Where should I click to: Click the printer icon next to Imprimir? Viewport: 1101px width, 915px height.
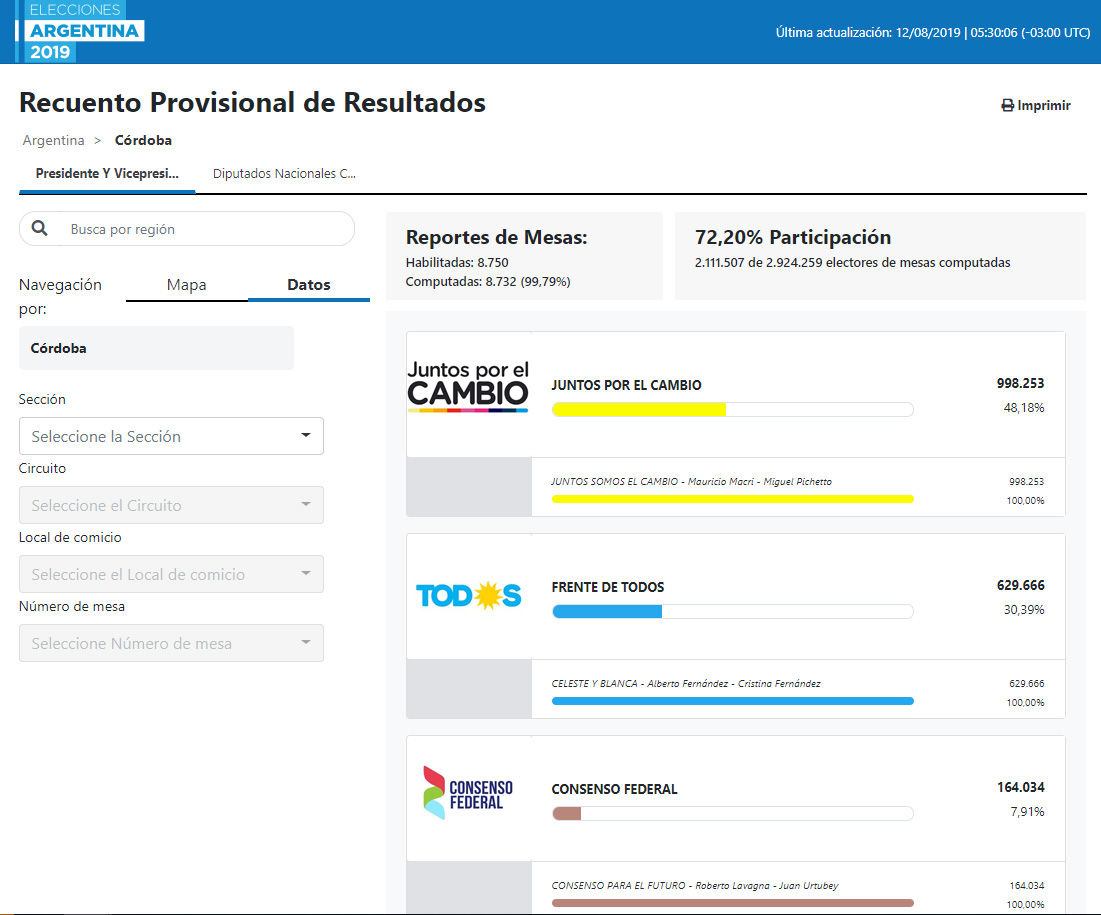click(x=1007, y=105)
